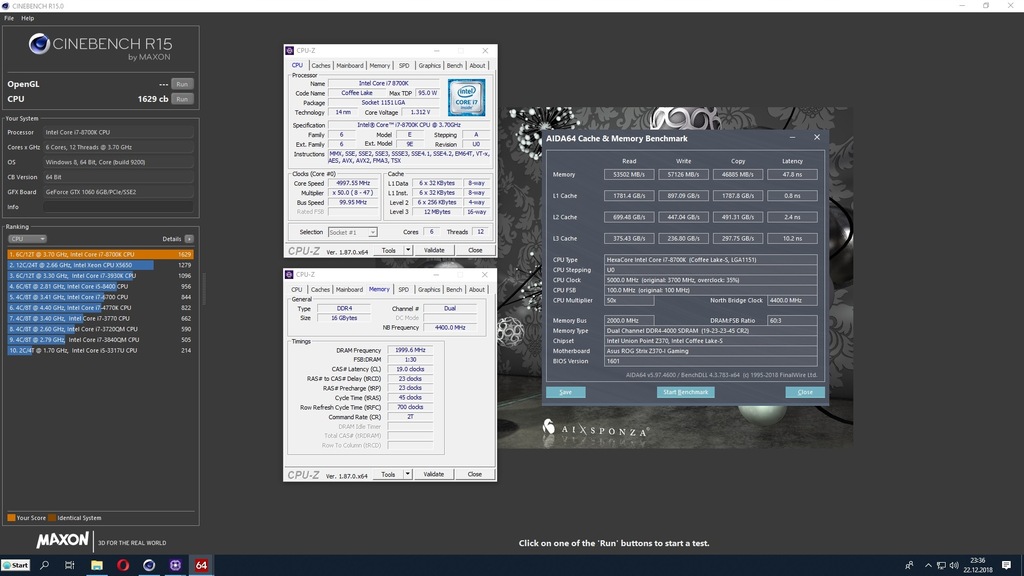Select ranking row Core i5-3317U CPU
This screenshot has width=1024, height=576.
pyautogui.click(x=101, y=351)
